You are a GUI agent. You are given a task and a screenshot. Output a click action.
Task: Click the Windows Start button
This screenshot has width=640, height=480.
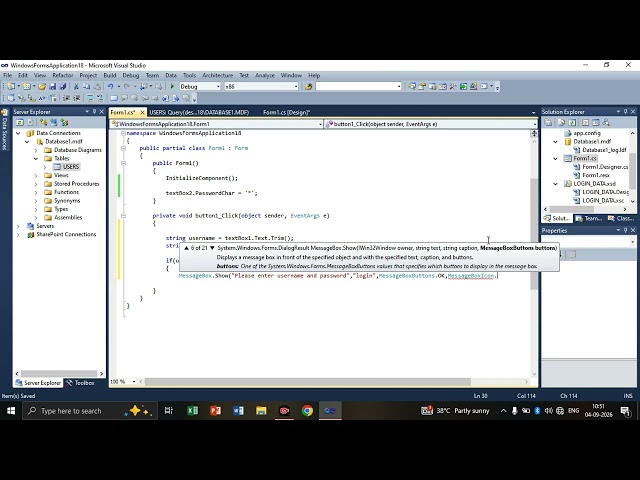11,411
